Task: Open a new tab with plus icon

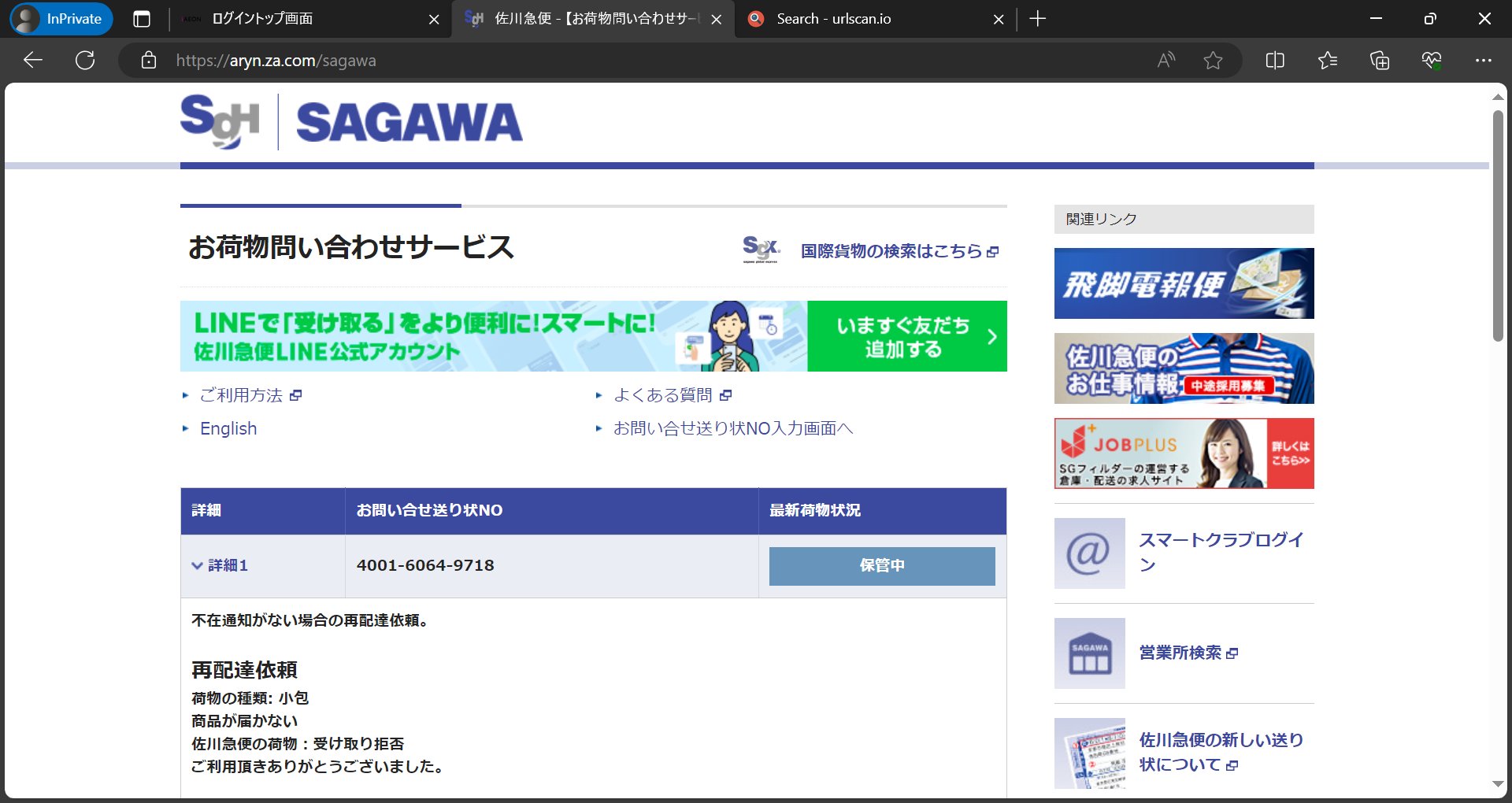Action: 1038,19
